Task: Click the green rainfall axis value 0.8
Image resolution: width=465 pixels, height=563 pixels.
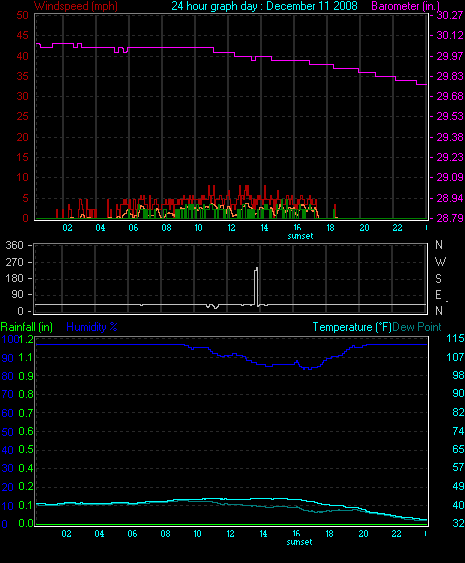Action: (x=26, y=395)
